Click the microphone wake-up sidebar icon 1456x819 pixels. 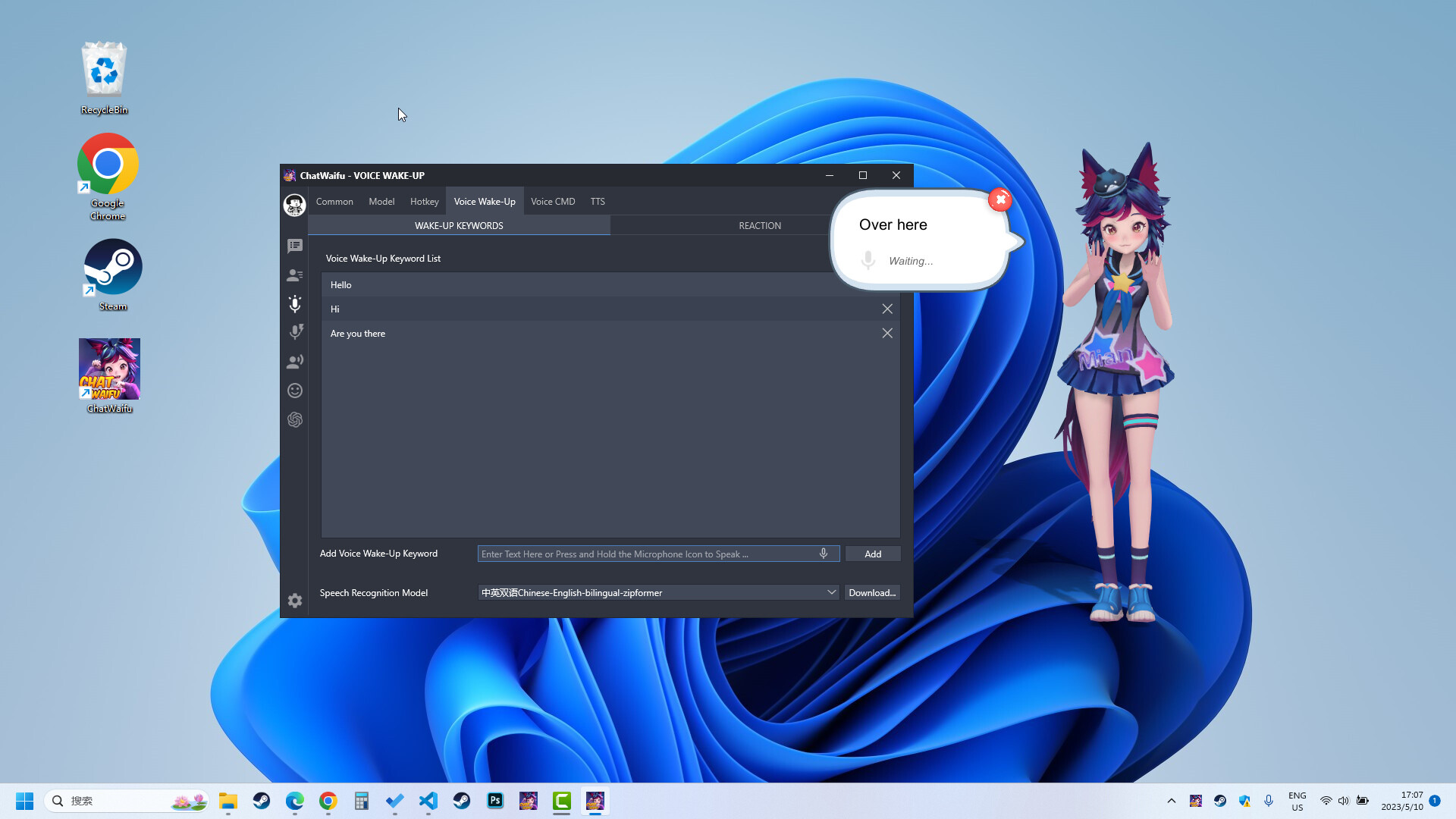tap(295, 304)
